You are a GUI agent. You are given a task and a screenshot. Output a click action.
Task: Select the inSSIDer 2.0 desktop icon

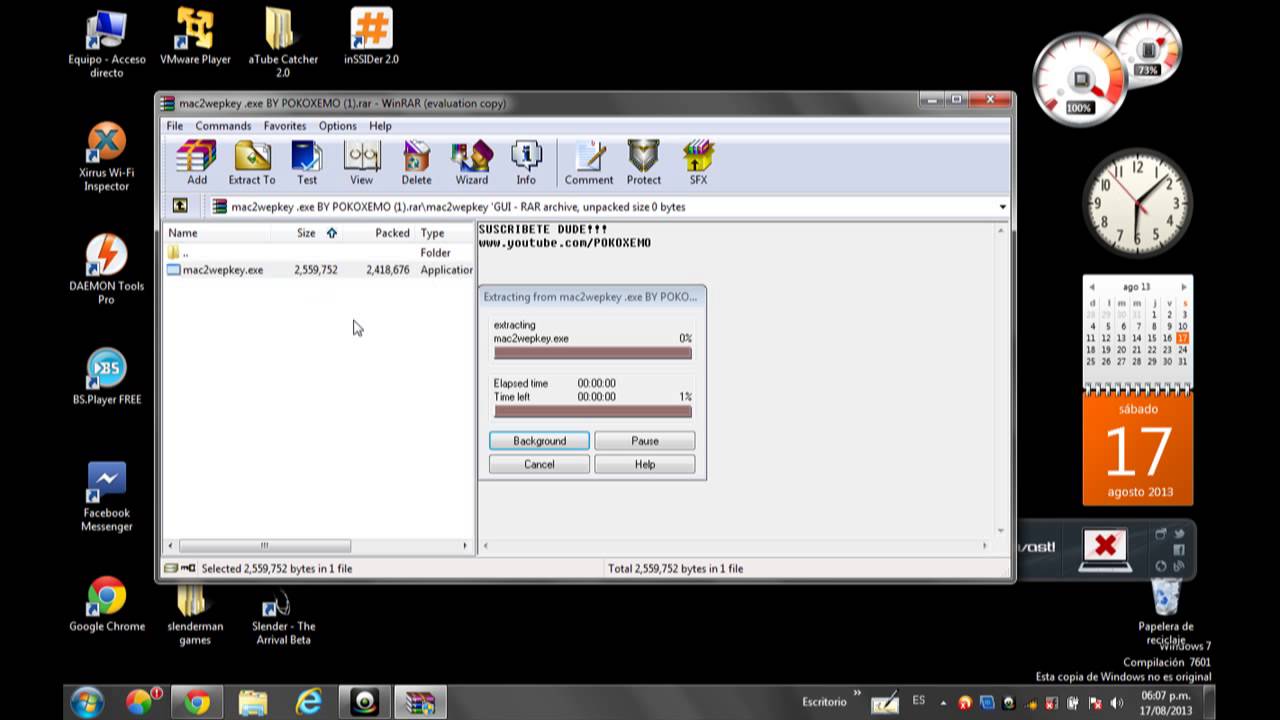tap(371, 38)
